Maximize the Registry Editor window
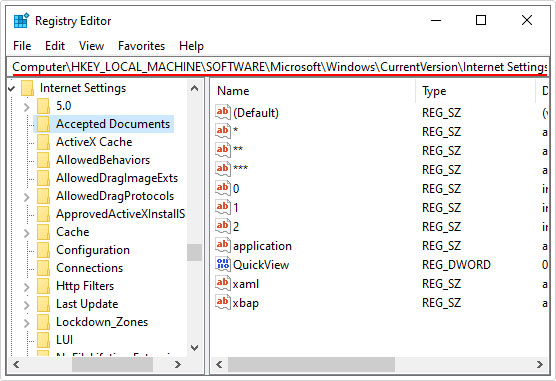This screenshot has width=556, height=381. [x=481, y=20]
